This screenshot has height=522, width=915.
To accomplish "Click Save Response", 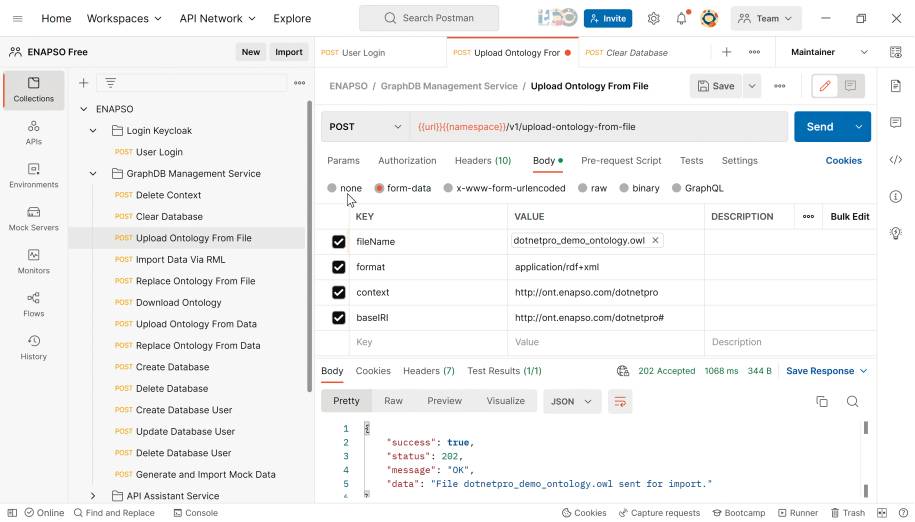I will (x=826, y=371).
